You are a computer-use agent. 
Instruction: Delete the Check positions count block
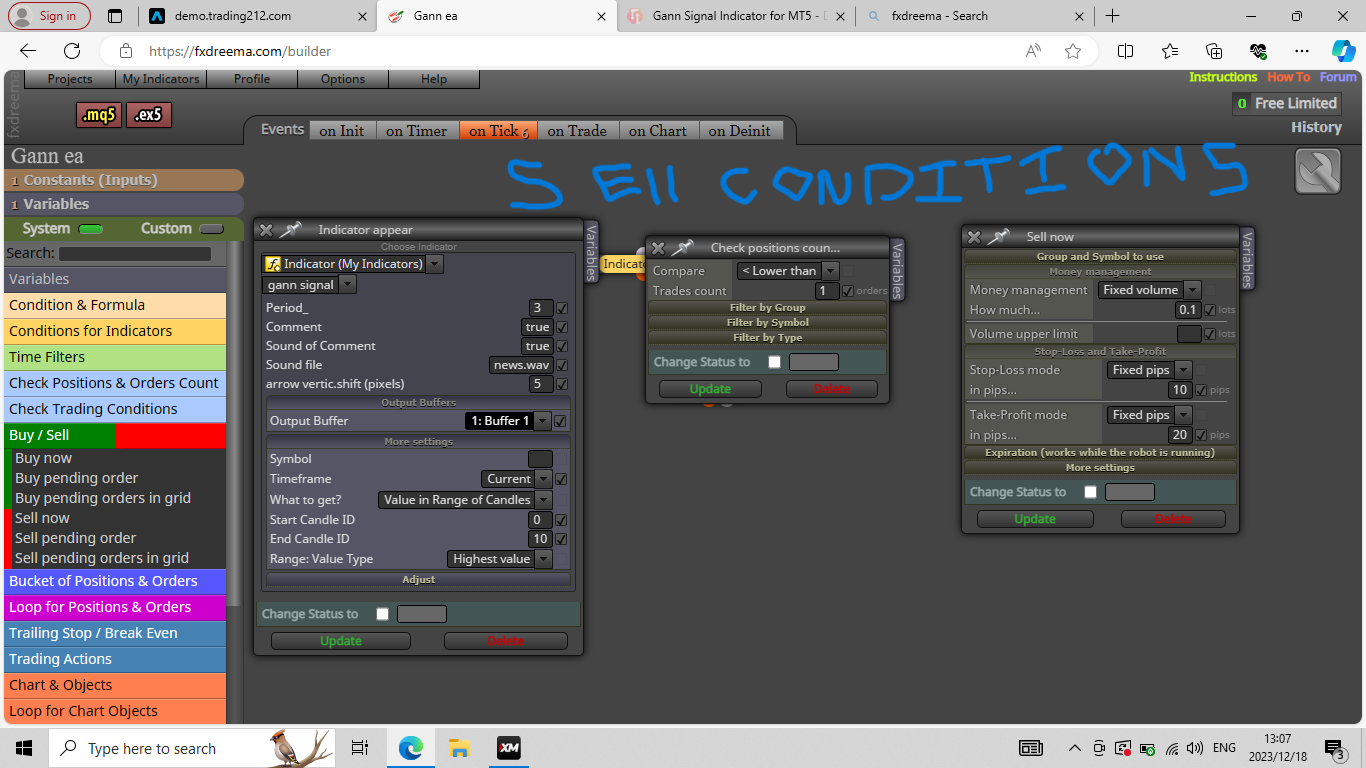(x=832, y=389)
